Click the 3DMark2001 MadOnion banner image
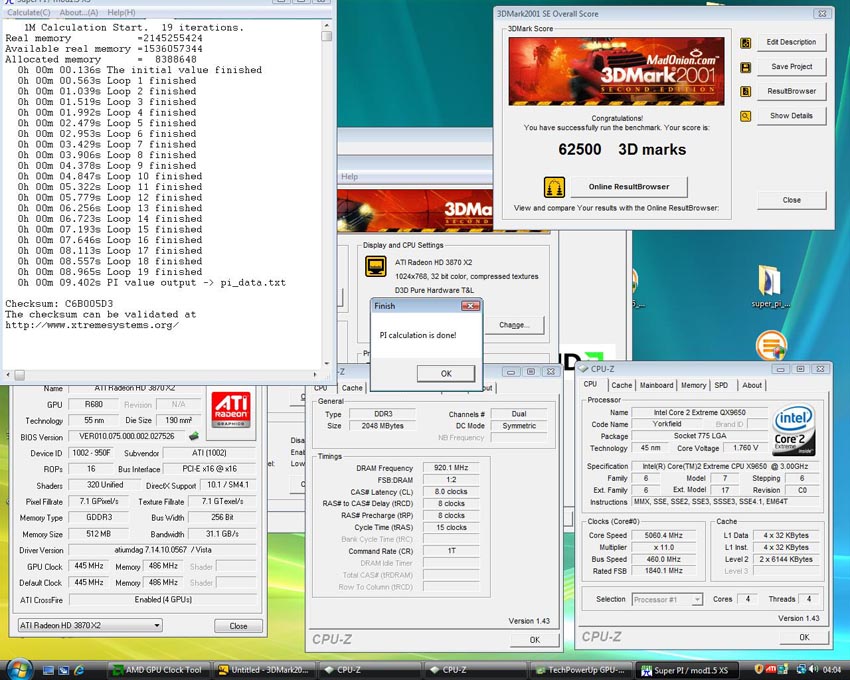This screenshot has height=680, width=850. (x=616, y=71)
